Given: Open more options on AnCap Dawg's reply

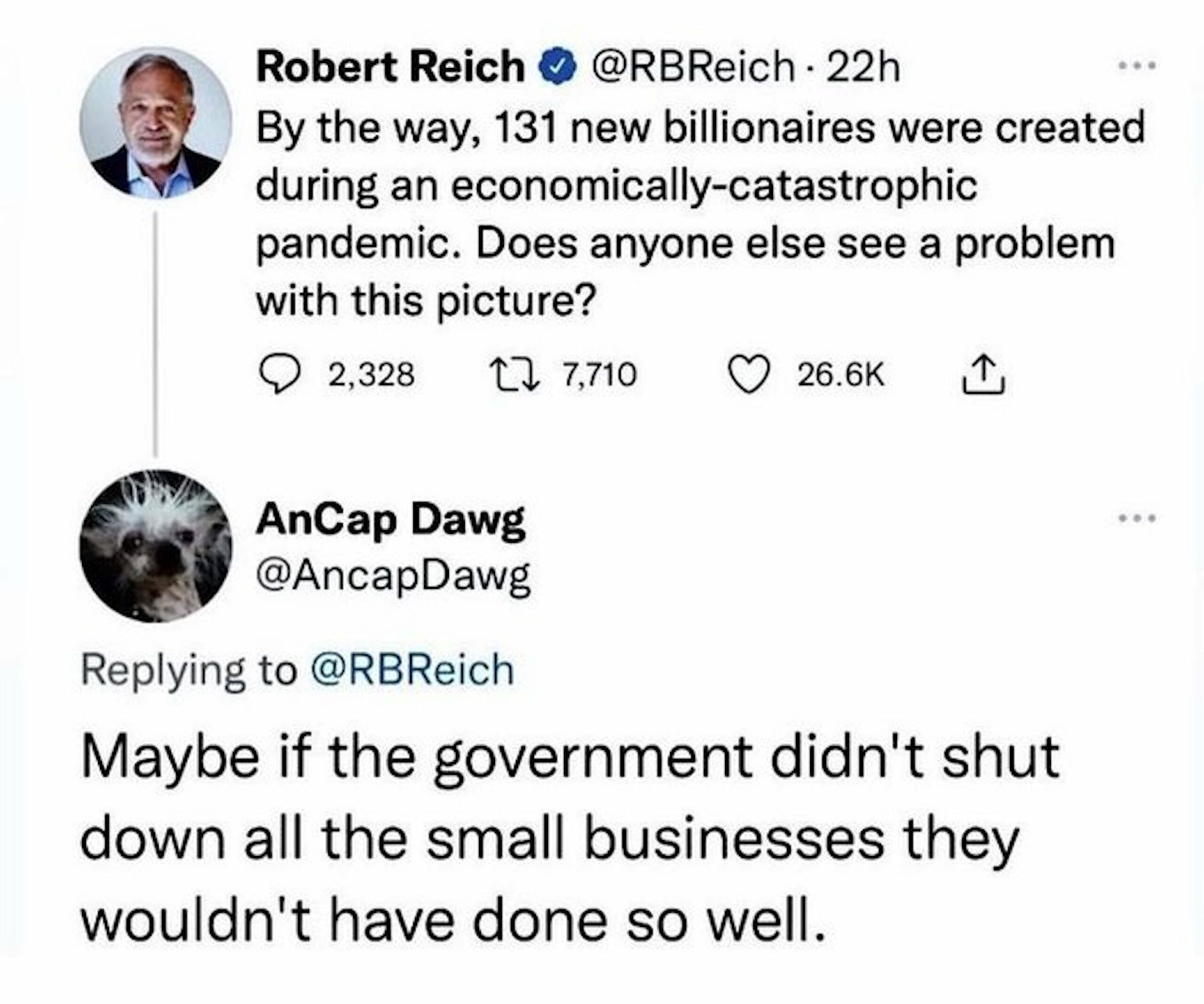Looking at the screenshot, I should click(1139, 519).
